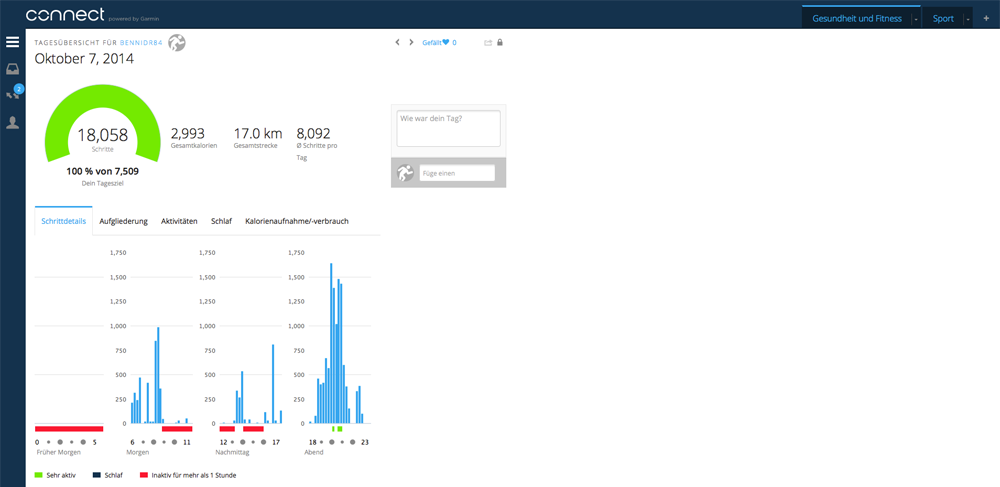Click the share icon beside the lock
Screen dimensions: 1000x487
488,43
